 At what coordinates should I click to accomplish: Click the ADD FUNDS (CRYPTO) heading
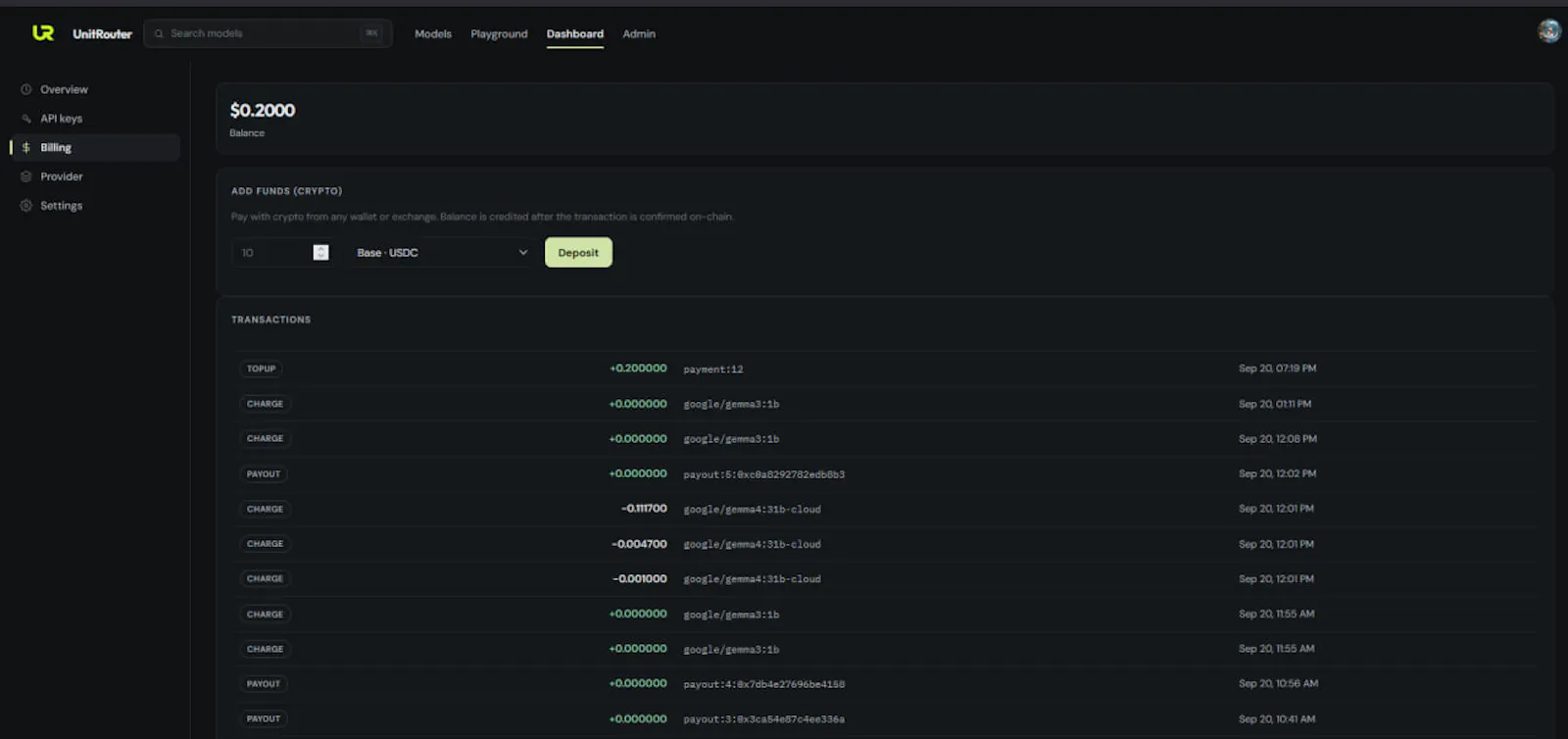pyautogui.click(x=286, y=191)
